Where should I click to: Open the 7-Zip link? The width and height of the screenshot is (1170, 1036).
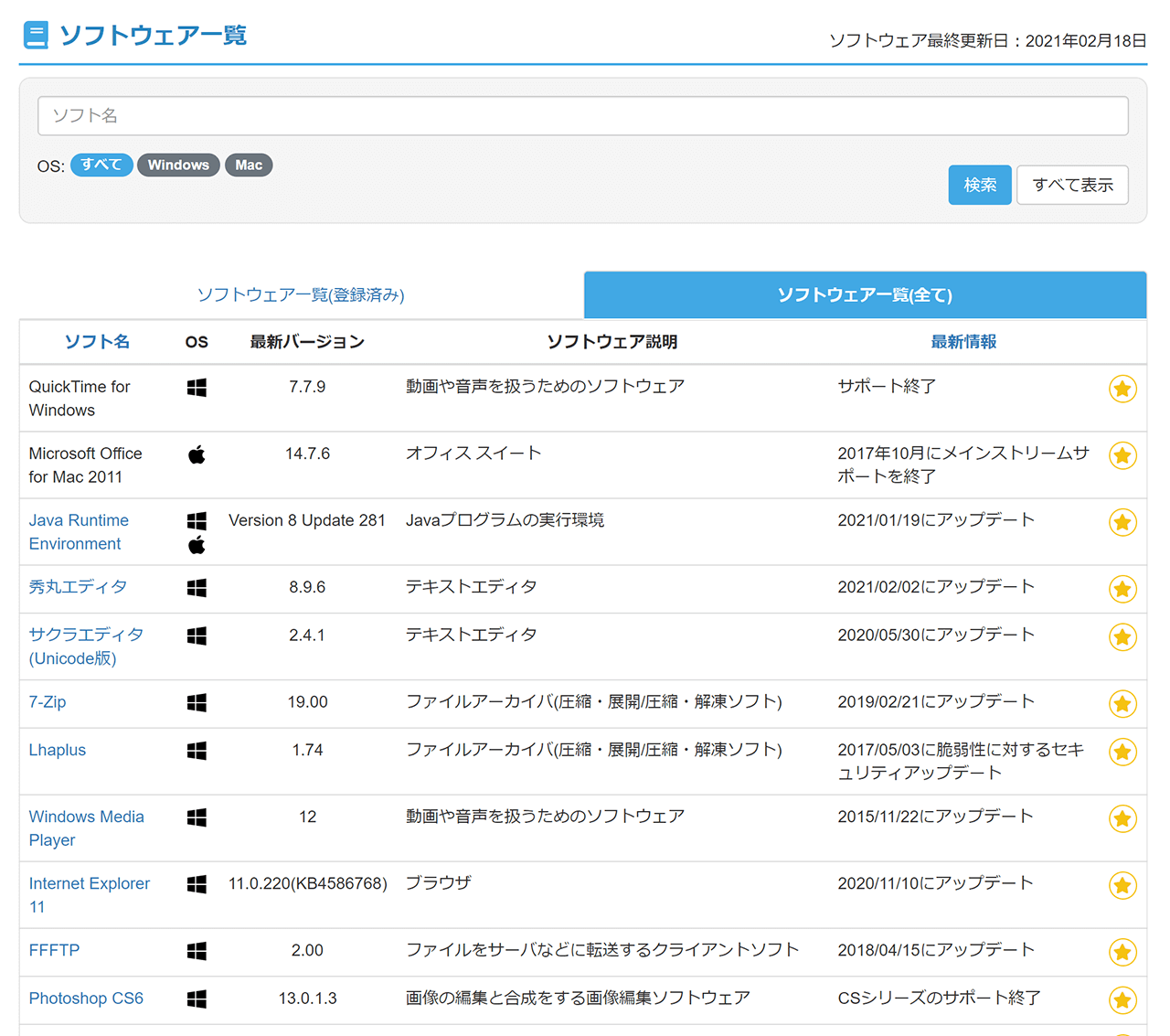coord(48,702)
